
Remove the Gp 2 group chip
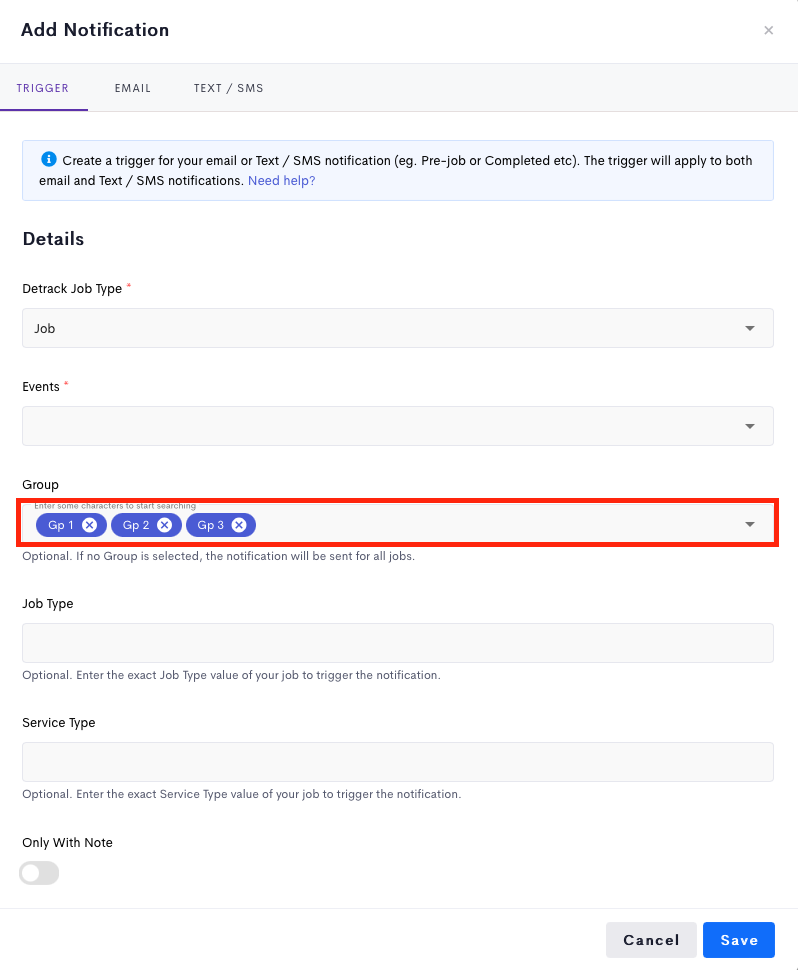click(164, 525)
